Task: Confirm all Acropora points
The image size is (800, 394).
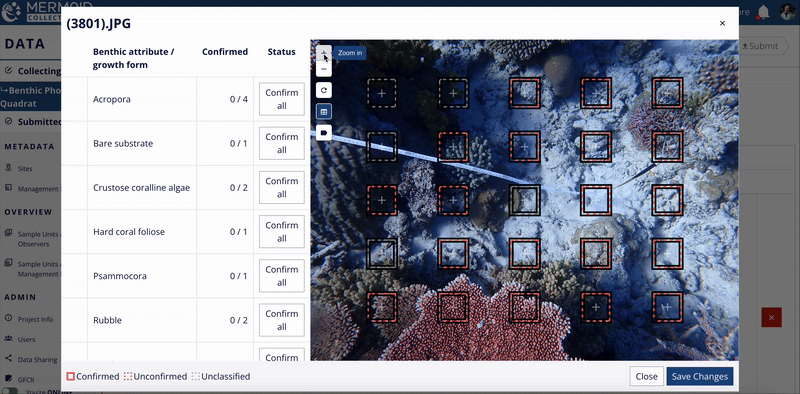Action: pos(282,99)
